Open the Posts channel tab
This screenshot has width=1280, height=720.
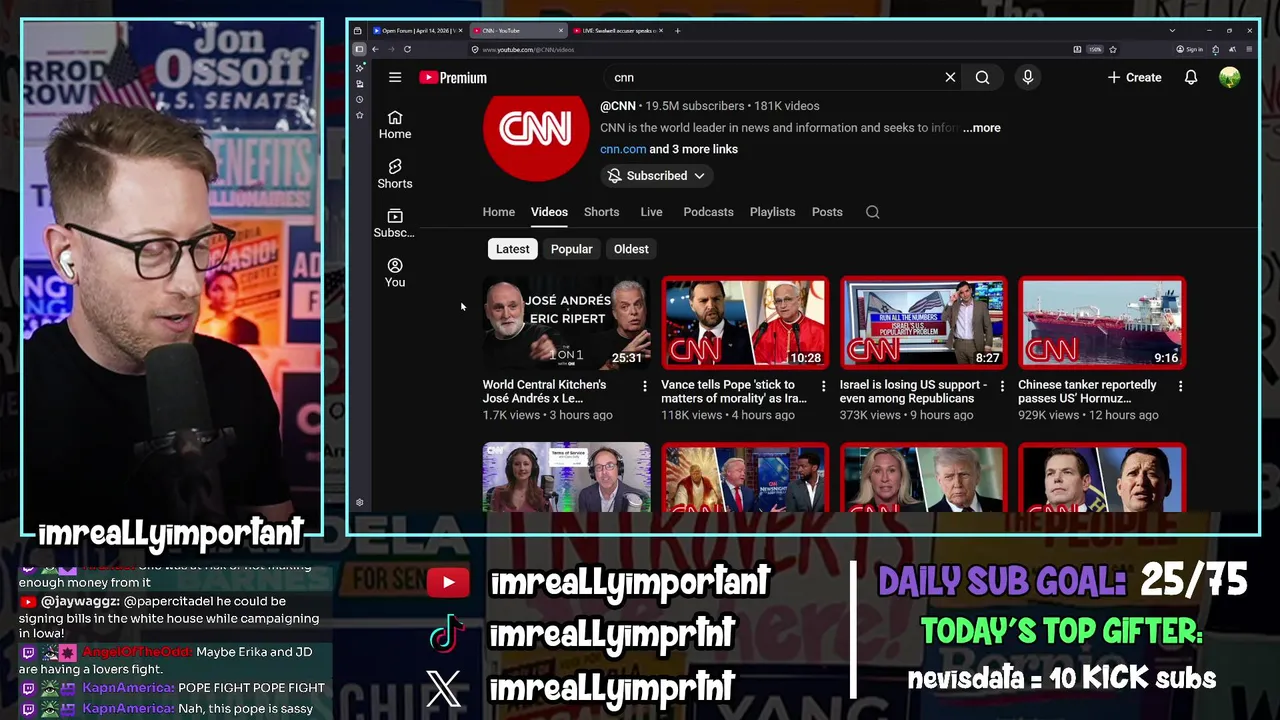(x=827, y=212)
